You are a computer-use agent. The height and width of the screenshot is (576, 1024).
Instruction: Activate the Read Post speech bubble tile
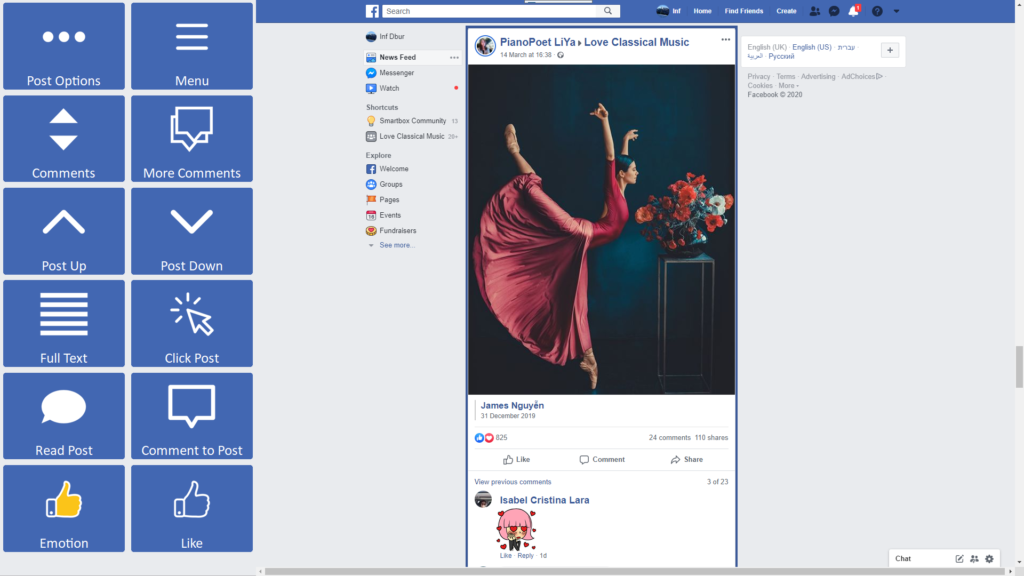64,416
